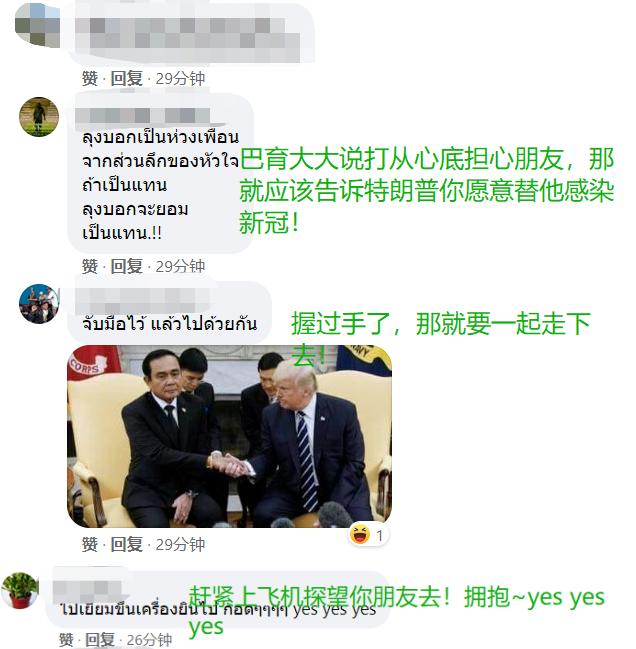Click 回复 under the blurred top comment
Screen dimensions: 636x649
pos(127,79)
